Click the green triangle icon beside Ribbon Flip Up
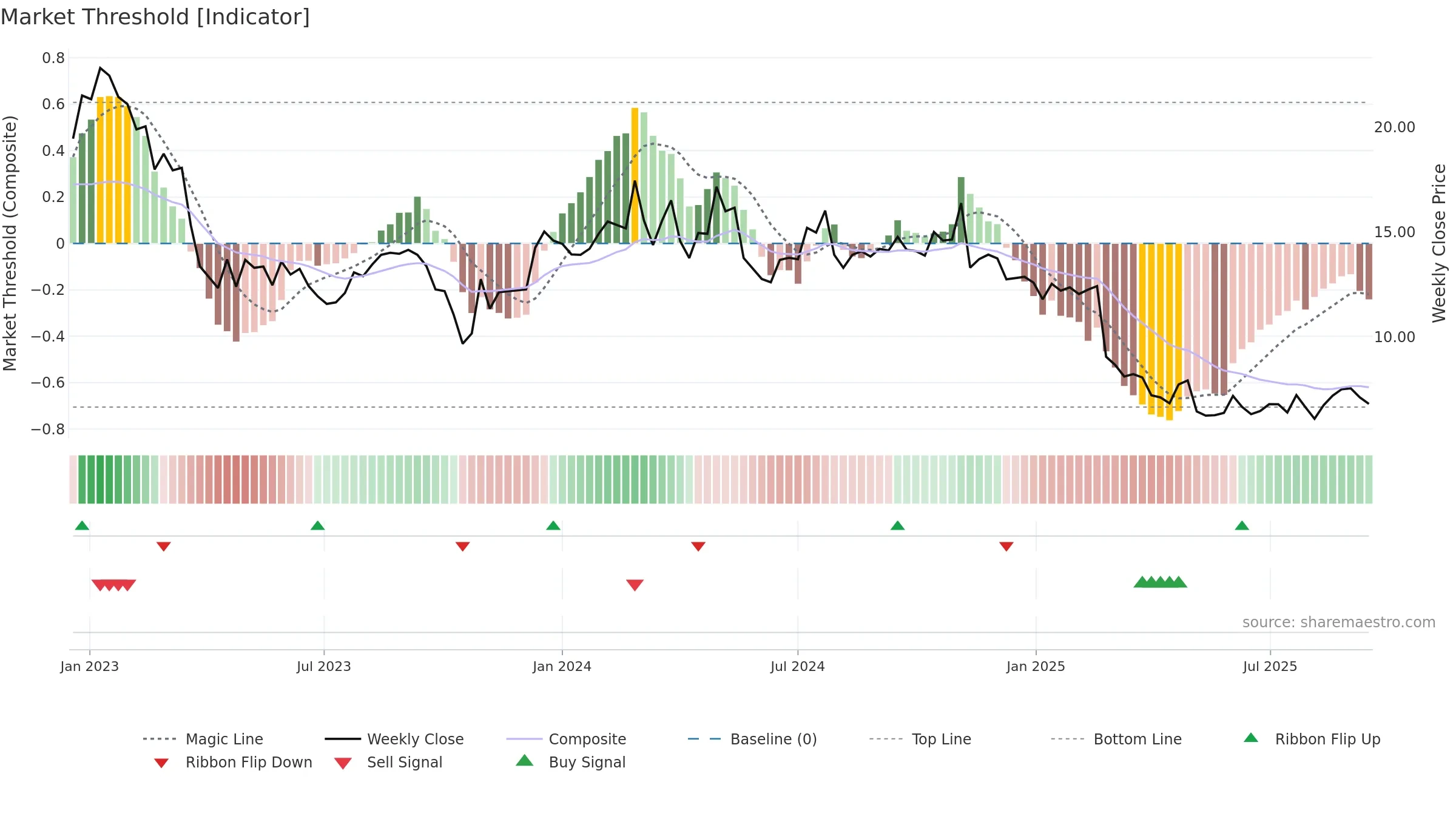The image size is (1456, 819). (x=1251, y=738)
